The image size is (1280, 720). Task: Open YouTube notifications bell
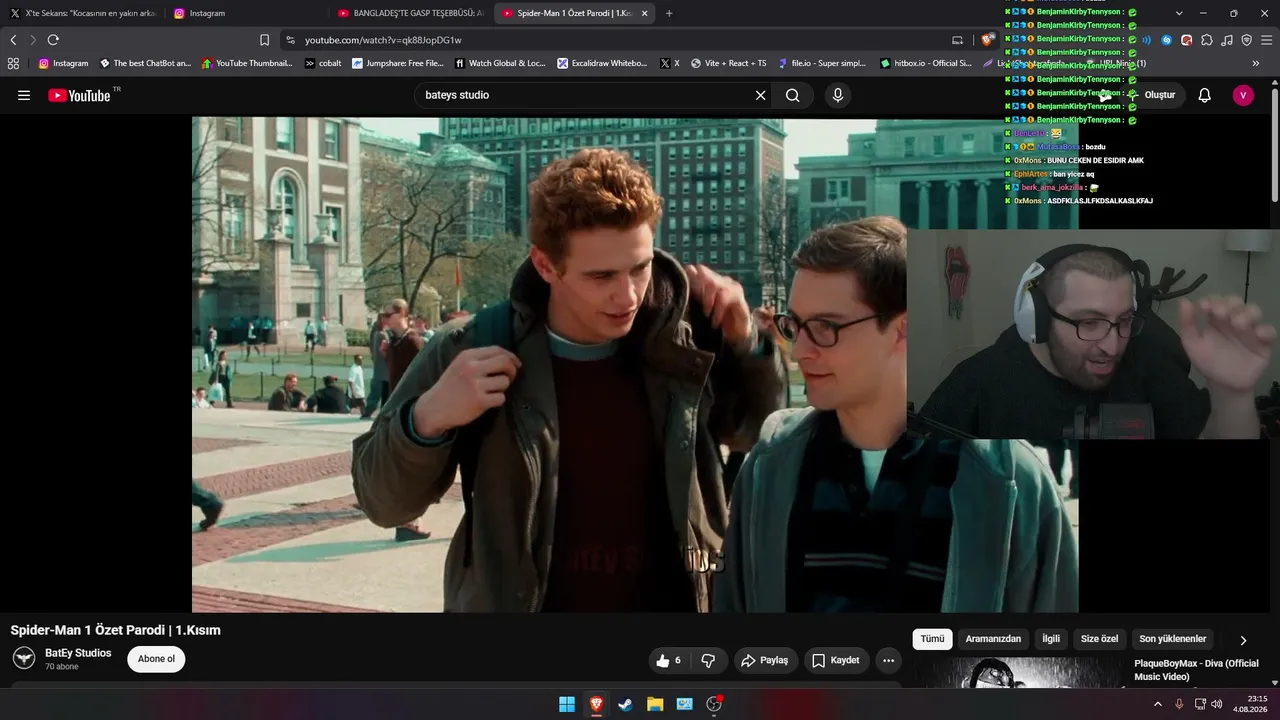(x=1205, y=95)
